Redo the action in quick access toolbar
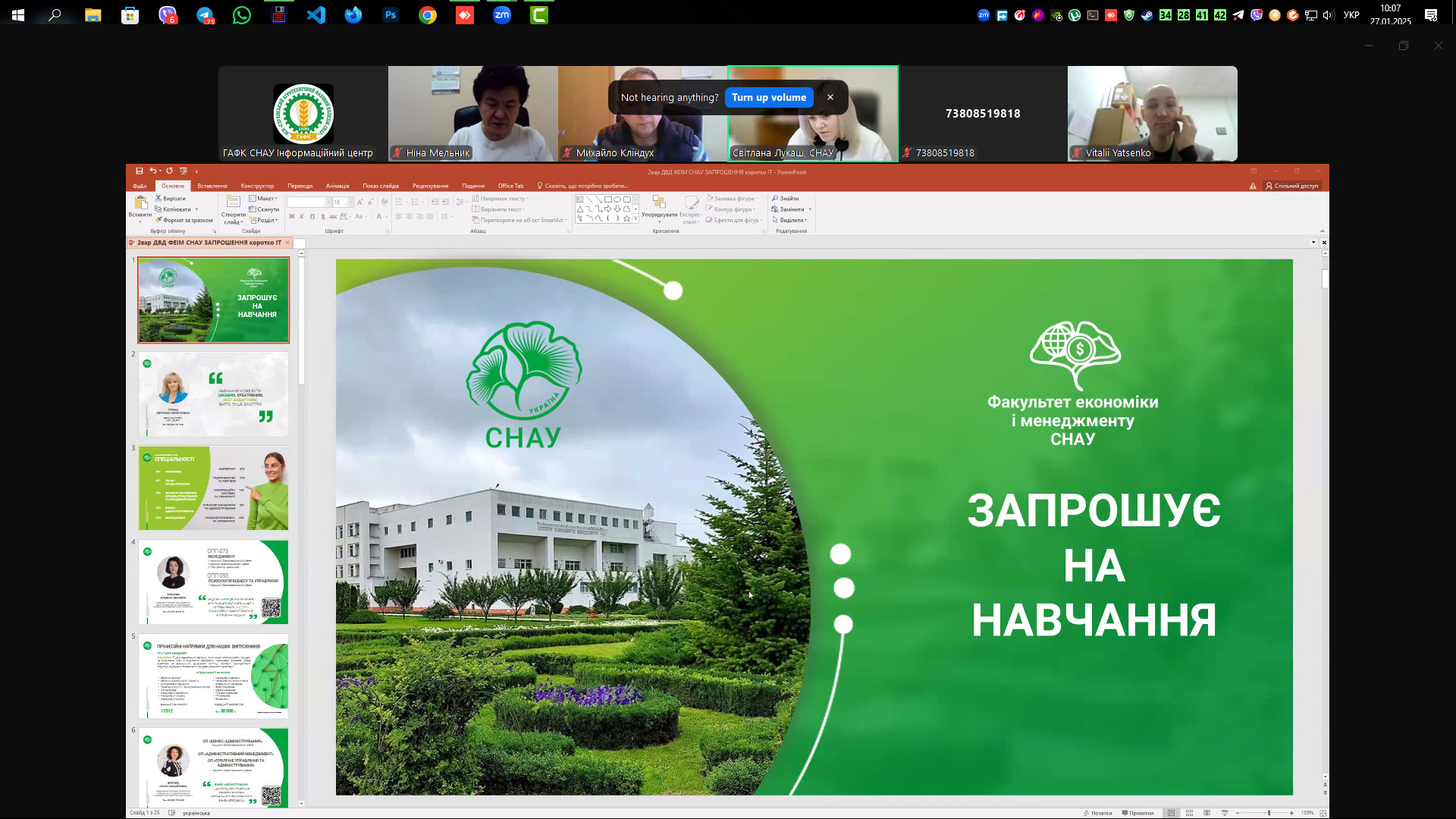1456x819 pixels. pos(169,171)
